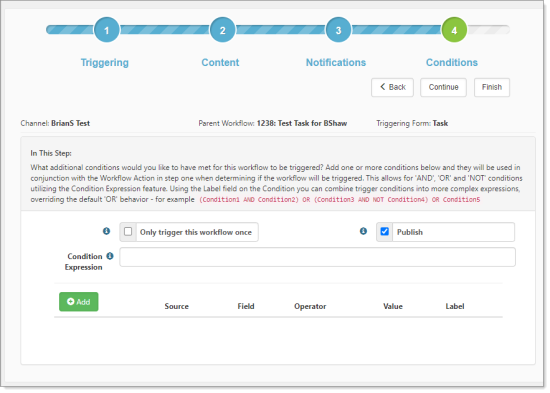Uncheck the Publish checkbox
The height and width of the screenshot is (393, 550).
click(x=384, y=232)
